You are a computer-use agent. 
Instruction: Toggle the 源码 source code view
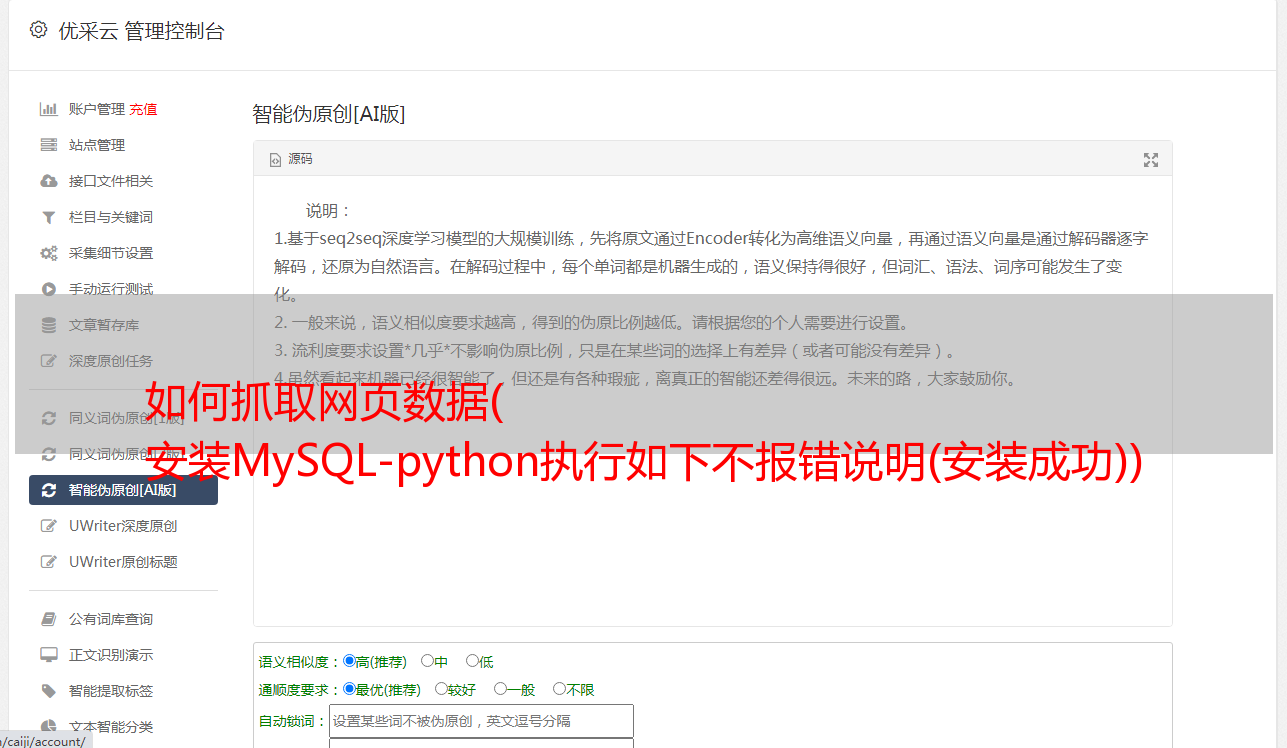(291, 159)
